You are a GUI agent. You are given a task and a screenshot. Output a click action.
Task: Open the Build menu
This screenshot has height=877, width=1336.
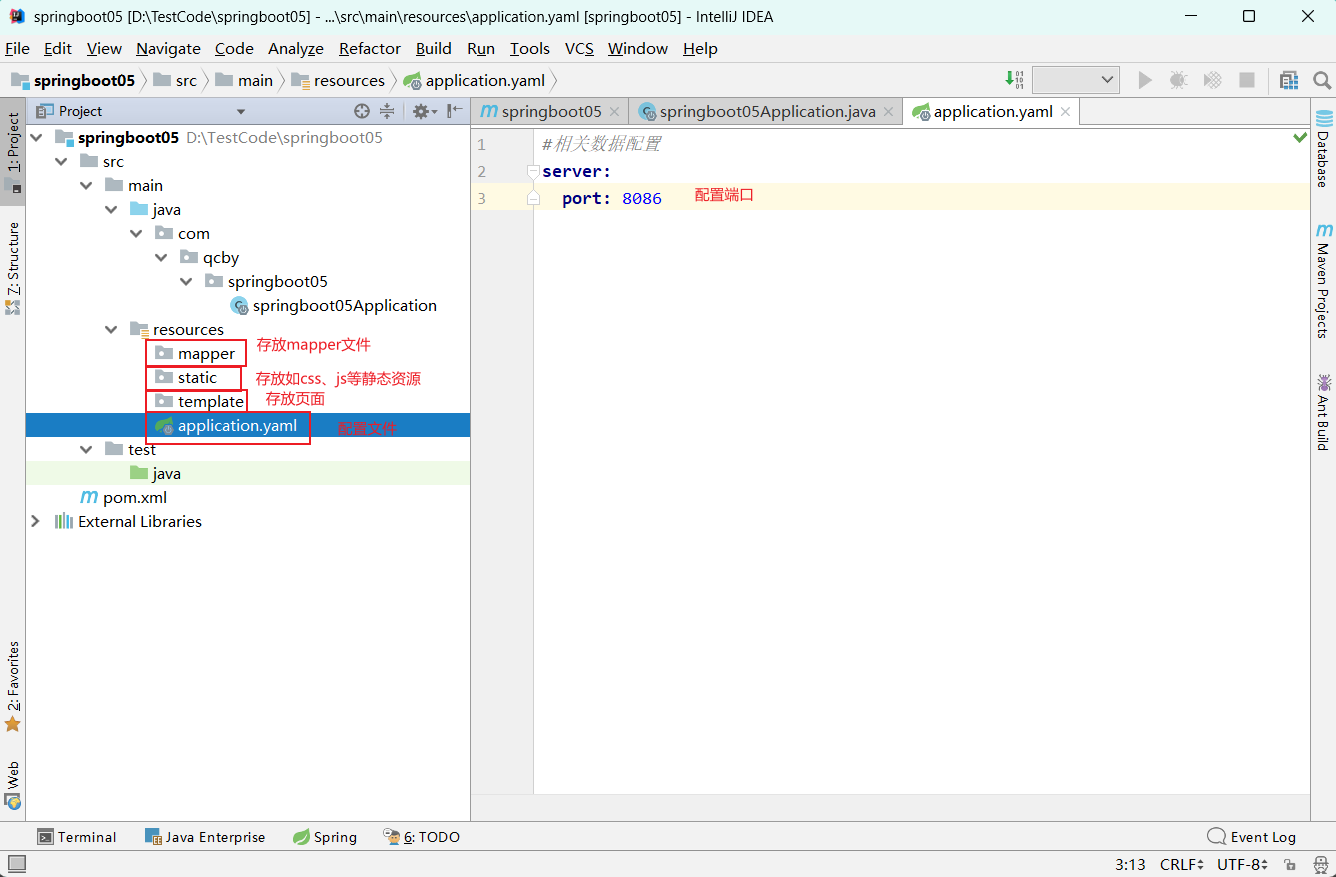click(x=433, y=48)
